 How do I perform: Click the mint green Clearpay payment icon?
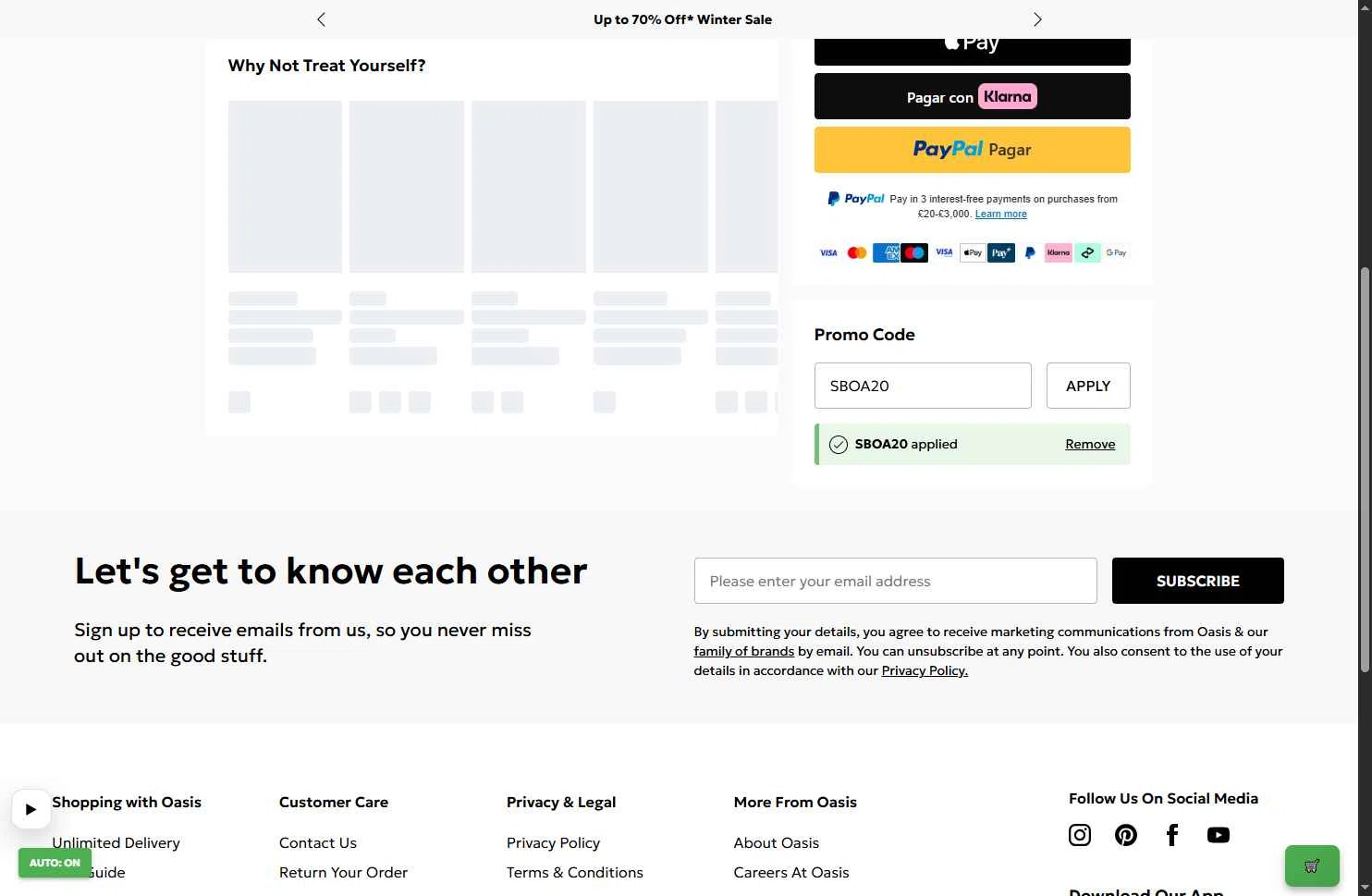coord(1087,252)
